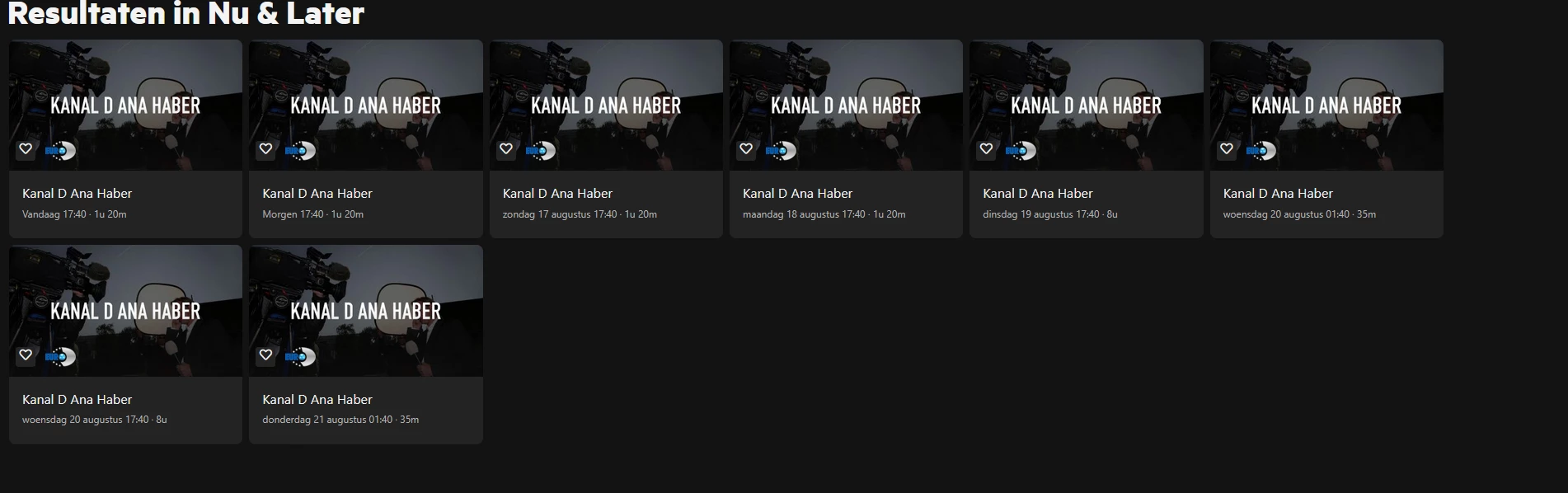The height and width of the screenshot is (493, 1568).
Task: Click channel logo on the Morgen 17:40 card
Action: [300, 151]
